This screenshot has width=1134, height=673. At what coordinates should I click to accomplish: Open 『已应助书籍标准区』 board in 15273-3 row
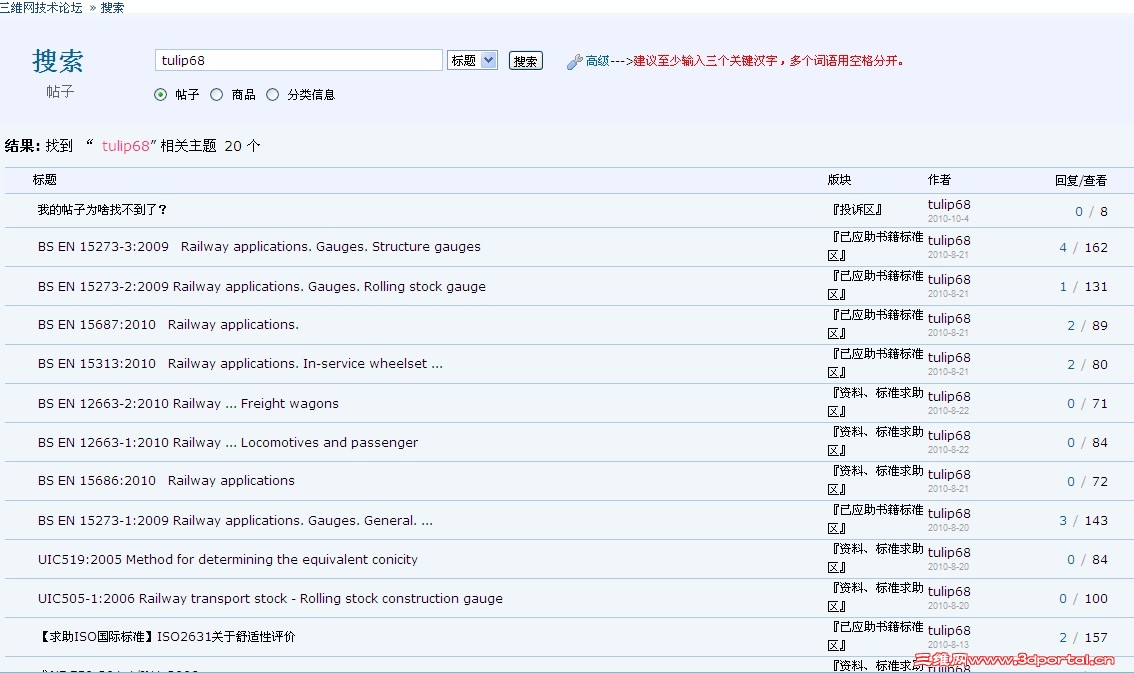pyautogui.click(x=876, y=246)
